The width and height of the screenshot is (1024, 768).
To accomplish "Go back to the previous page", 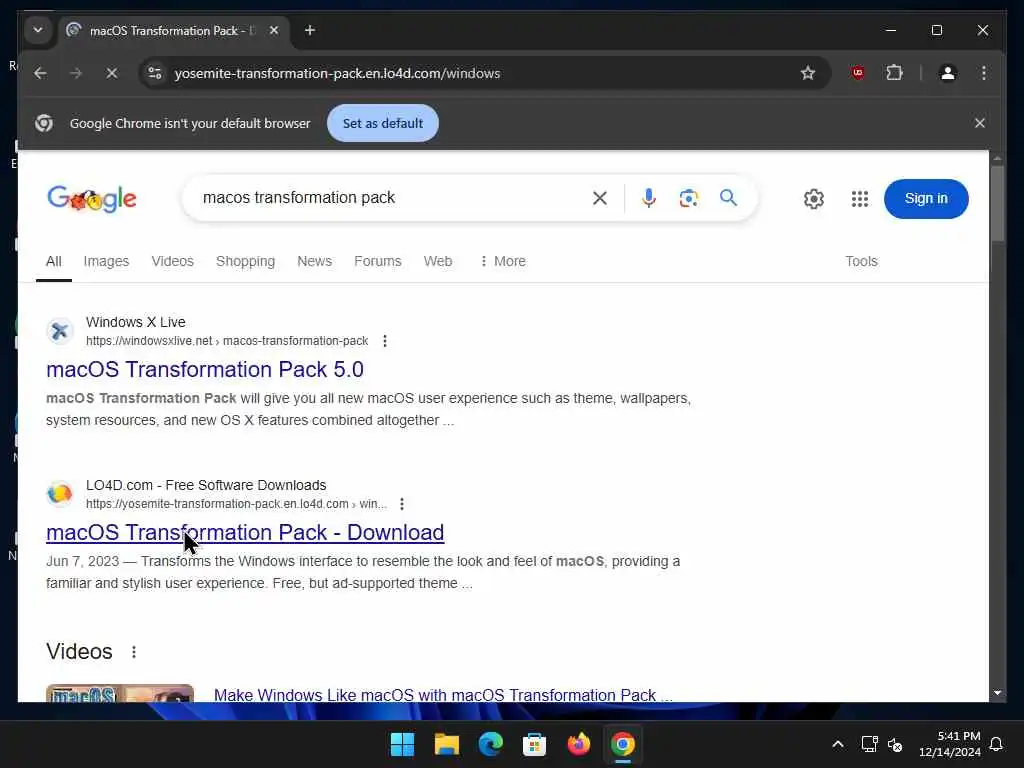I will pos(40,73).
